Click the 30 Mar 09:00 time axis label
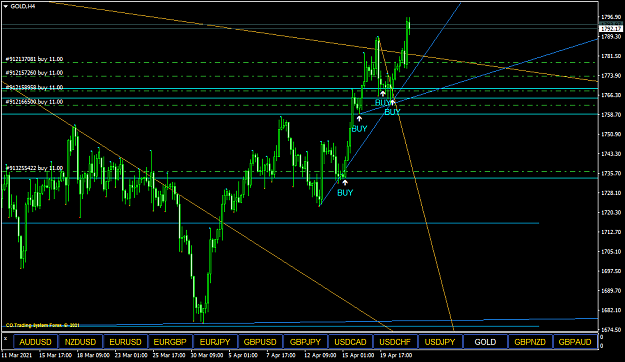The width and height of the screenshot is (625, 362). (x=207, y=355)
